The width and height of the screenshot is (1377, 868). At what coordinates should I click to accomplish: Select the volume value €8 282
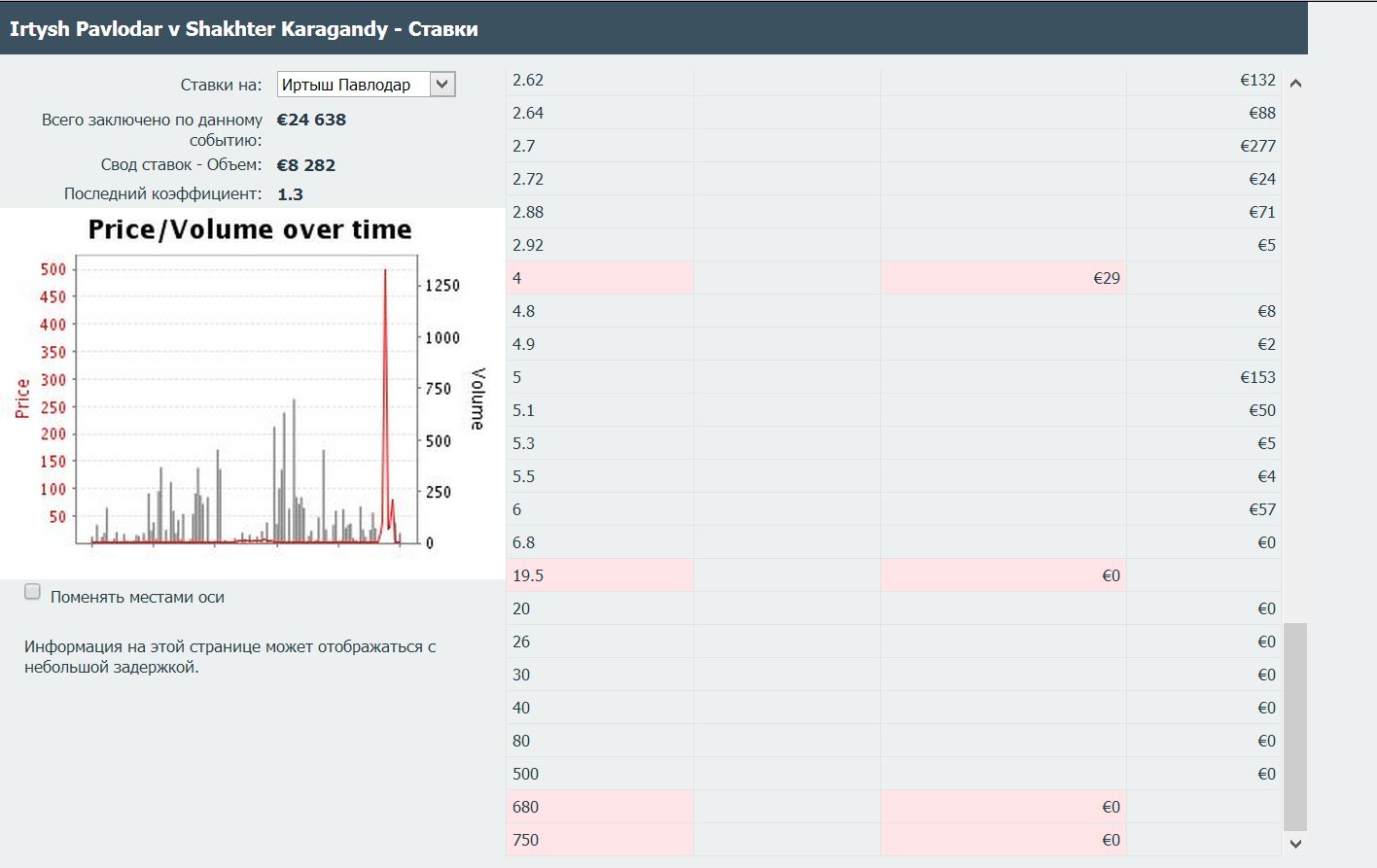(305, 165)
